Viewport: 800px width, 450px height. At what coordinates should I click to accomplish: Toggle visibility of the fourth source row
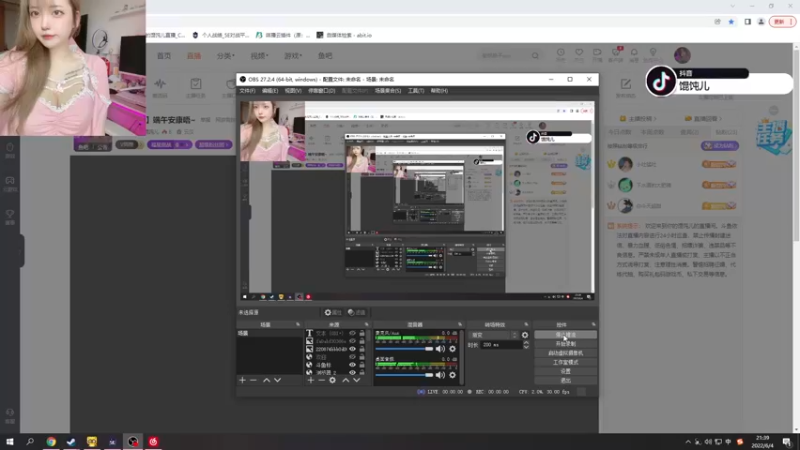click(x=352, y=357)
